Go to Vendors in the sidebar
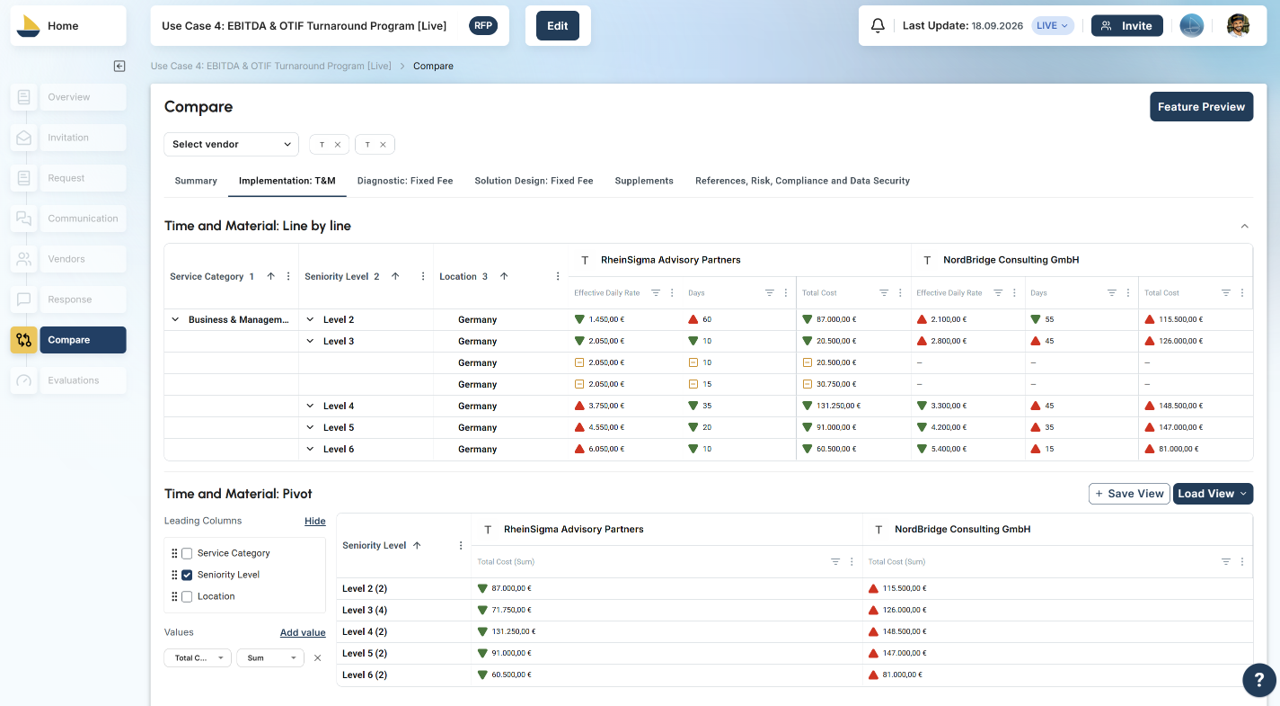This screenshot has width=1280, height=706. 83,259
